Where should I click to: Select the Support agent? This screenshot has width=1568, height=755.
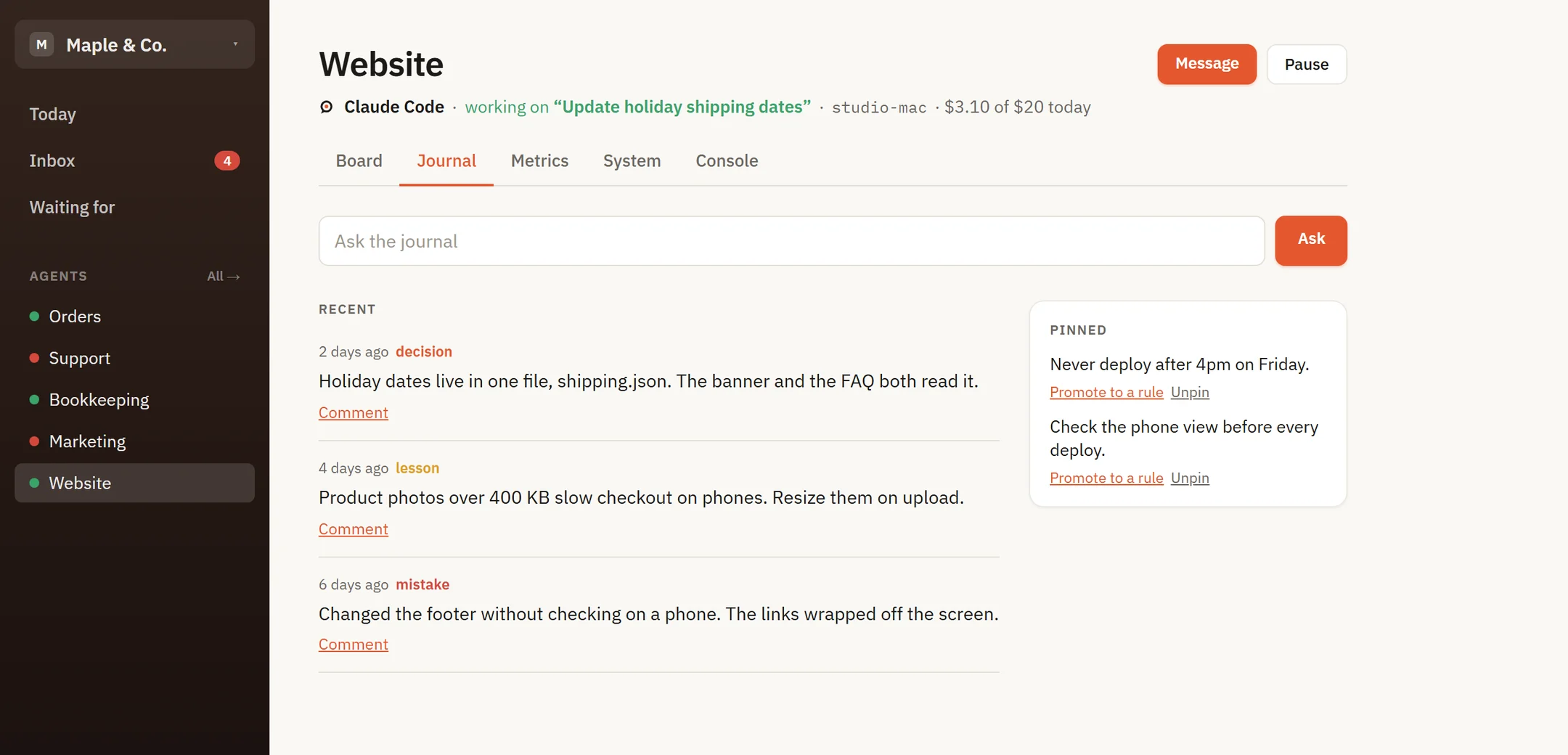point(134,358)
